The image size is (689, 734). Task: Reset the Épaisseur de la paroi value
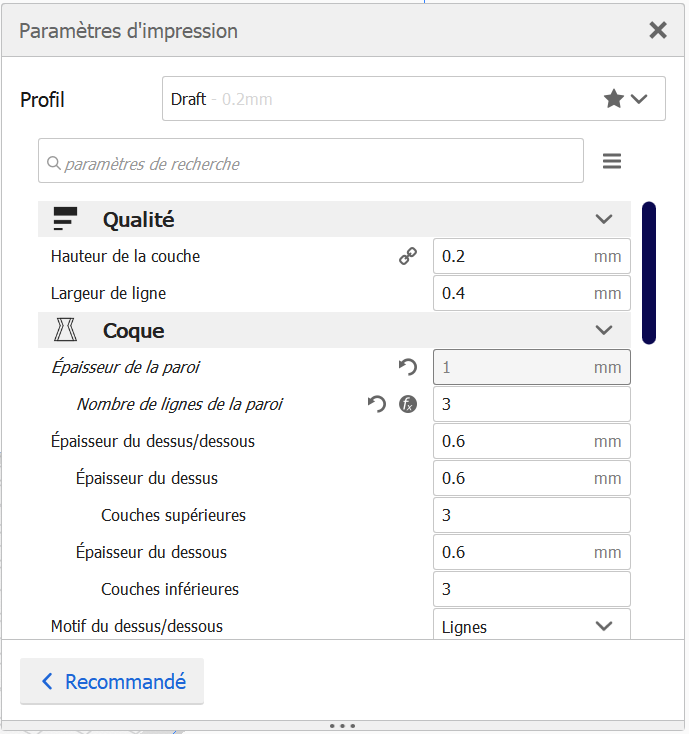[408, 367]
